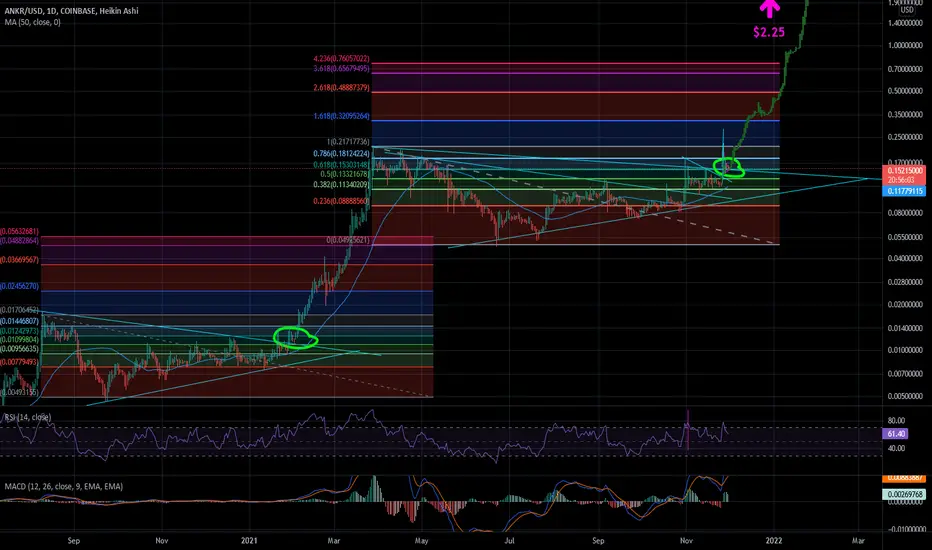
Task: Click the 1.618(0.32095264) Fibonacci level label
Action: click(x=341, y=117)
